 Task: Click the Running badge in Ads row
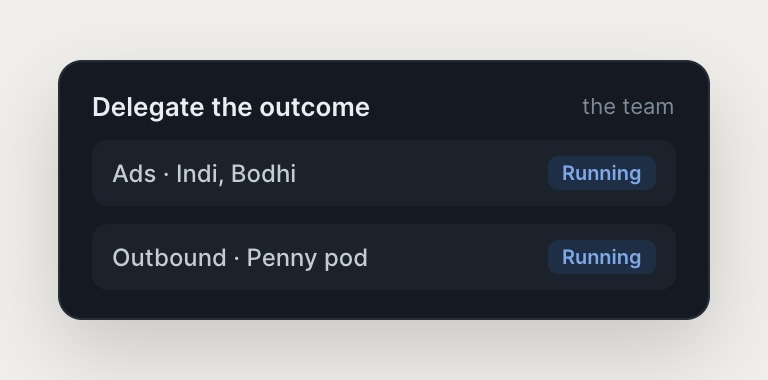pyautogui.click(x=601, y=173)
